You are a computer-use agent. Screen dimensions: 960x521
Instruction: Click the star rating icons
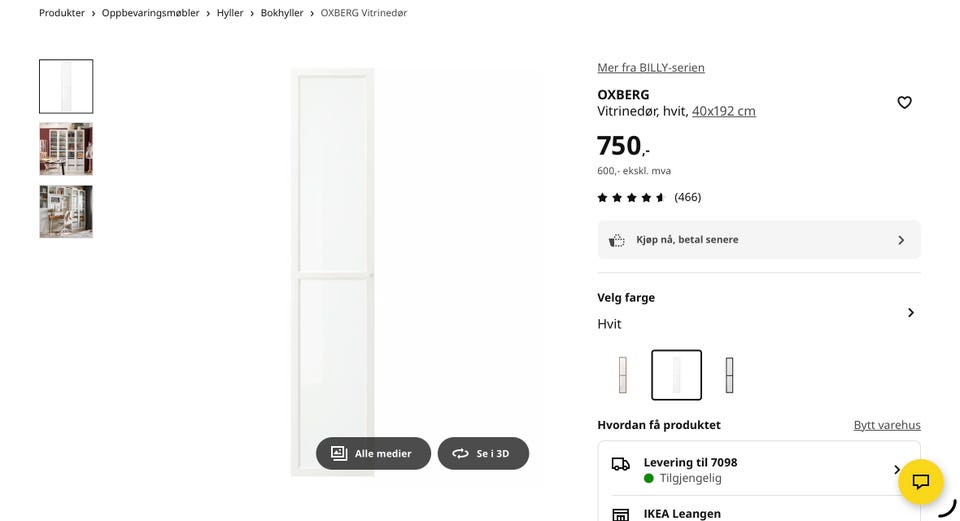coord(631,197)
